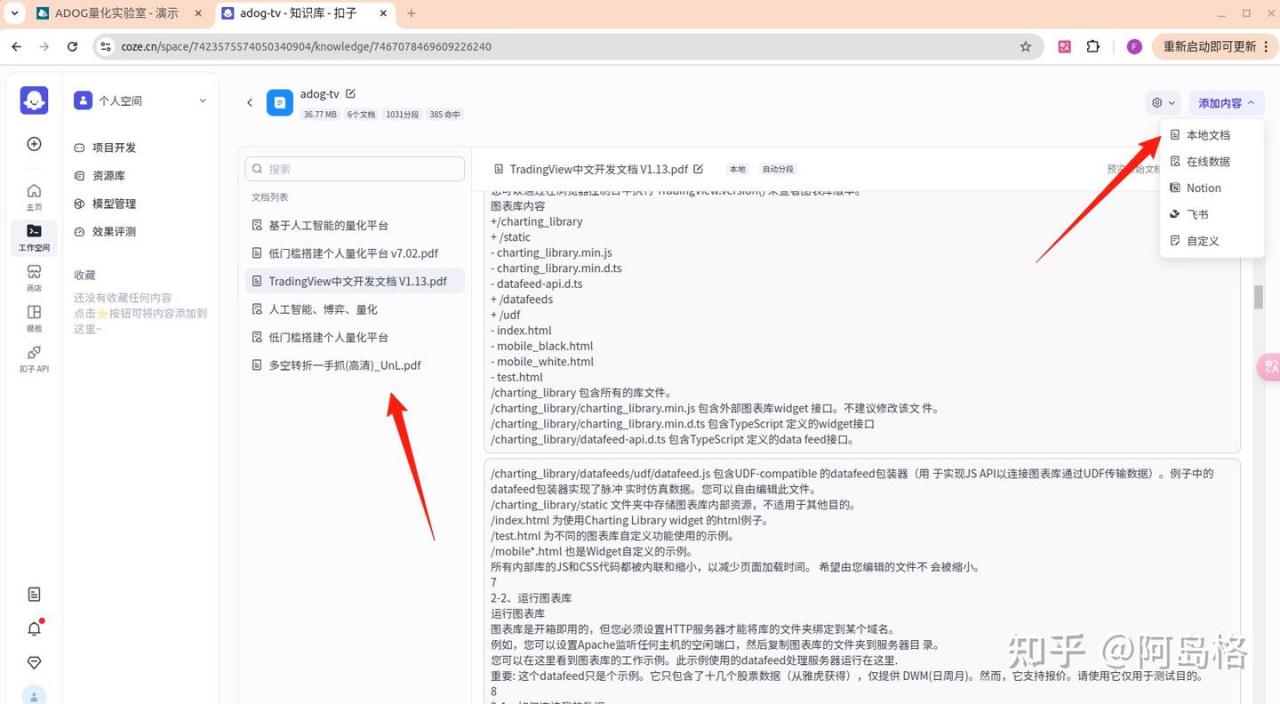Open the 模板 templates icon
Image resolution: width=1280 pixels, height=704 pixels.
coord(34,318)
